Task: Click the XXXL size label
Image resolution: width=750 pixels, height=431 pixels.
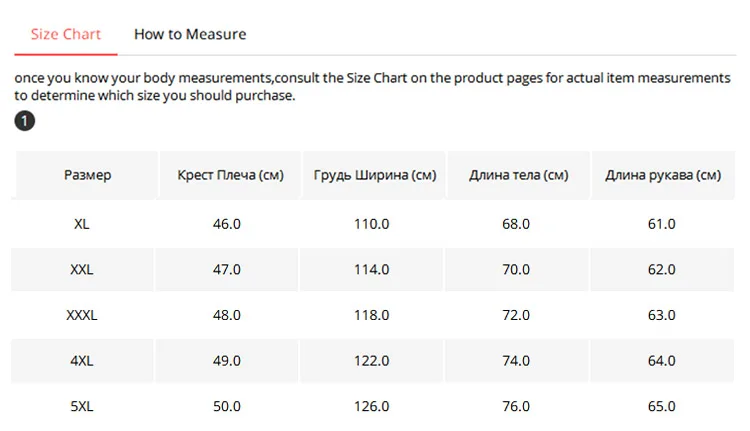Action: 82,315
